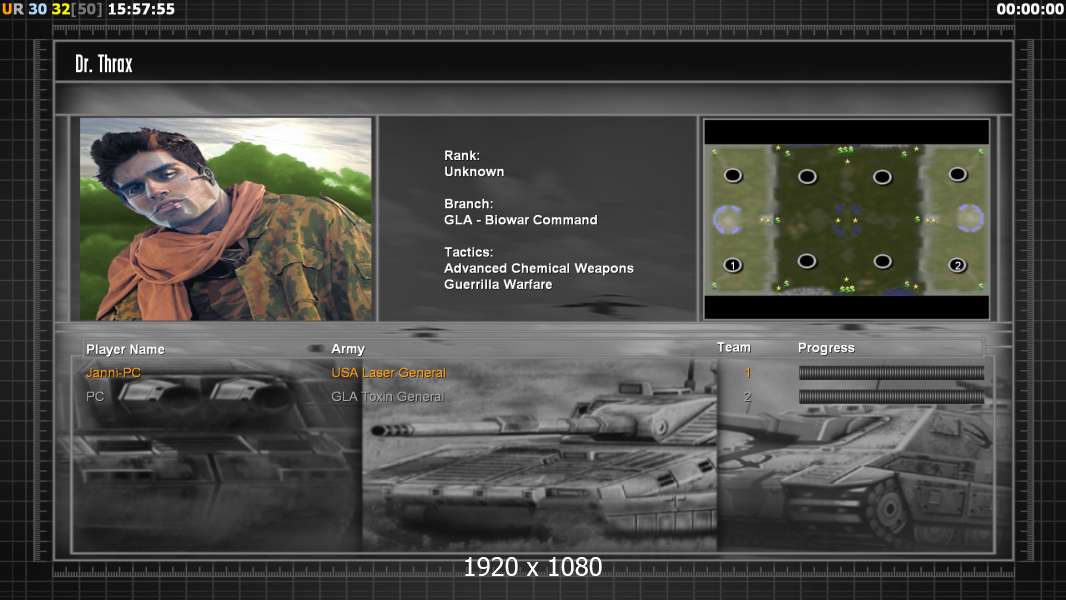Viewport: 1066px width, 600px height.
Task: Click 'GLA - Biowar Command' branch text
Action: coord(521,220)
